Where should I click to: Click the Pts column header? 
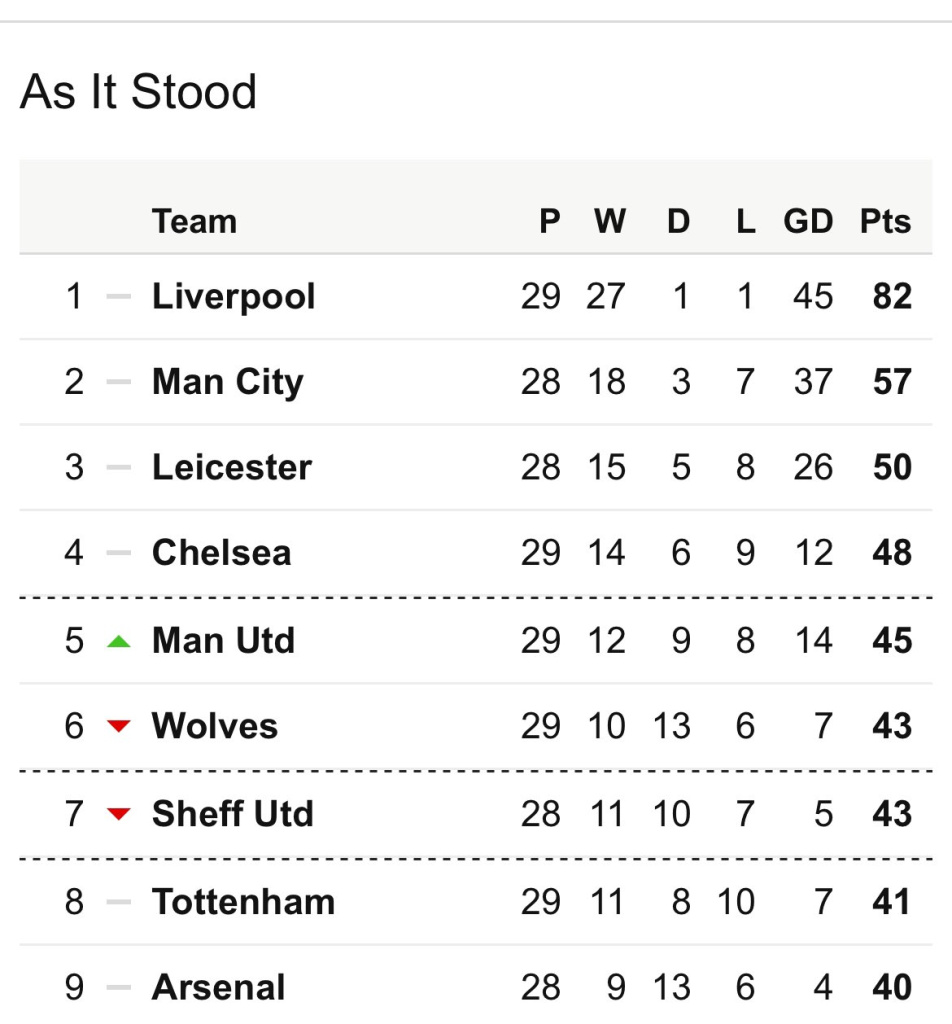(x=885, y=221)
